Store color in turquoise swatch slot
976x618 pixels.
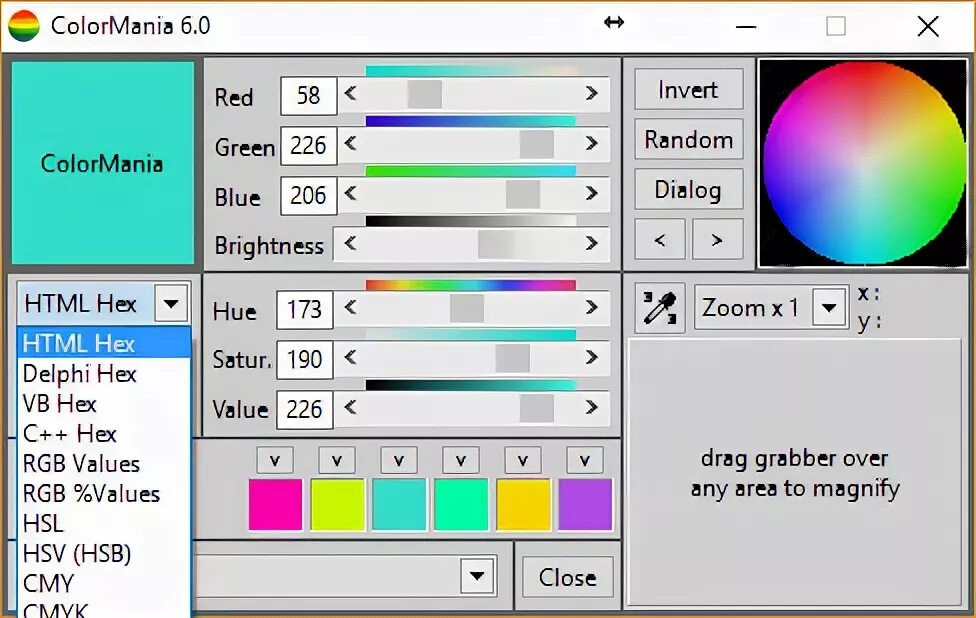[x=399, y=461]
